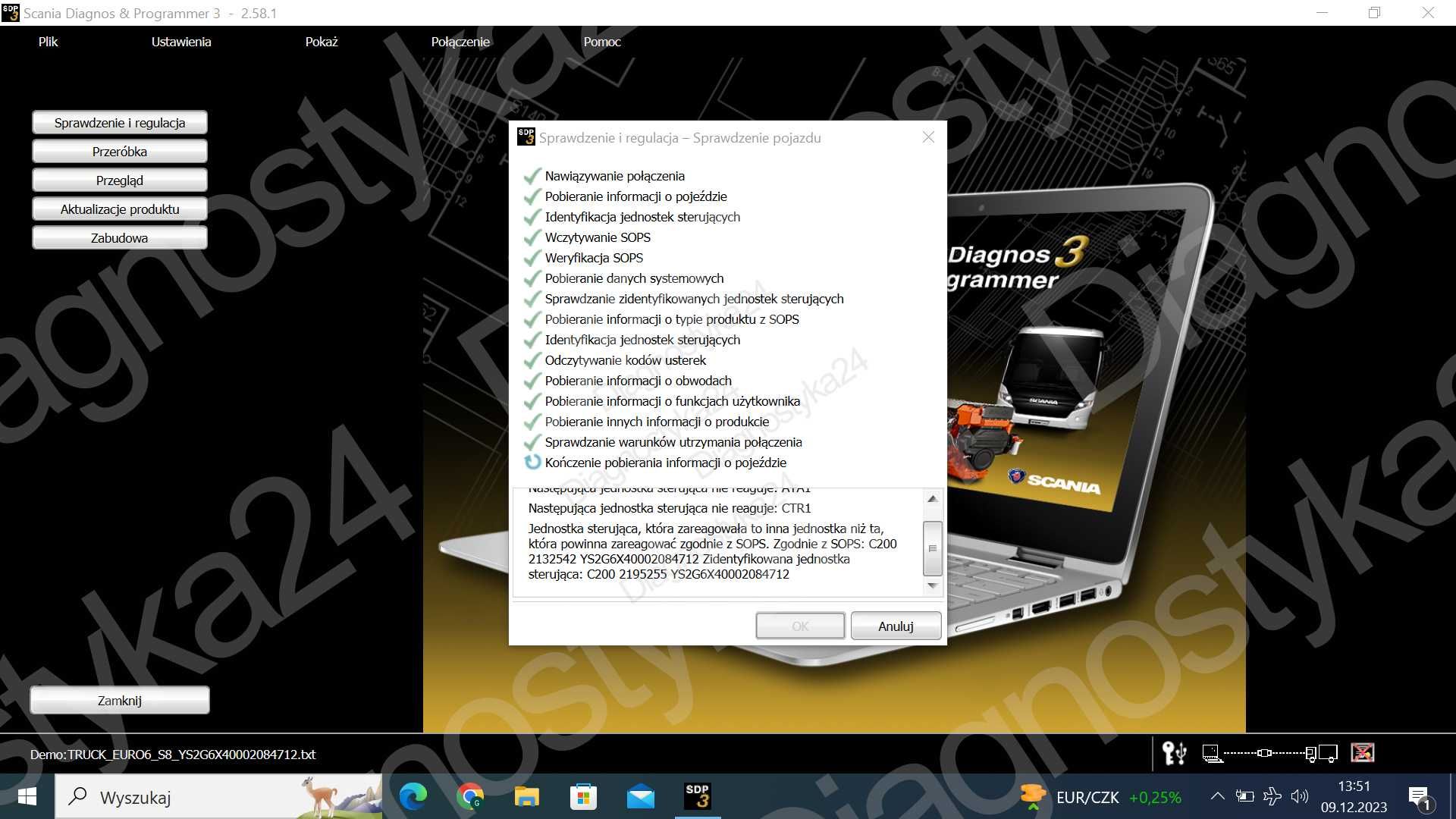
Task: Open the notification center icon
Action: [1420, 798]
